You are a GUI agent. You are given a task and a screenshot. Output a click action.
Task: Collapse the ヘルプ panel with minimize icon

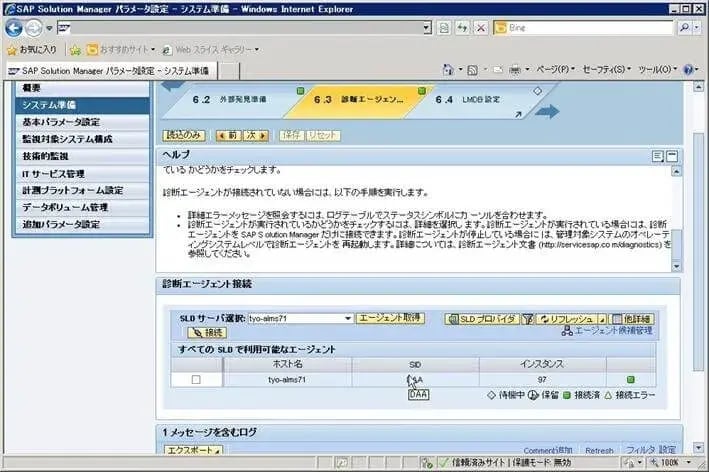pyautogui.click(x=672, y=156)
